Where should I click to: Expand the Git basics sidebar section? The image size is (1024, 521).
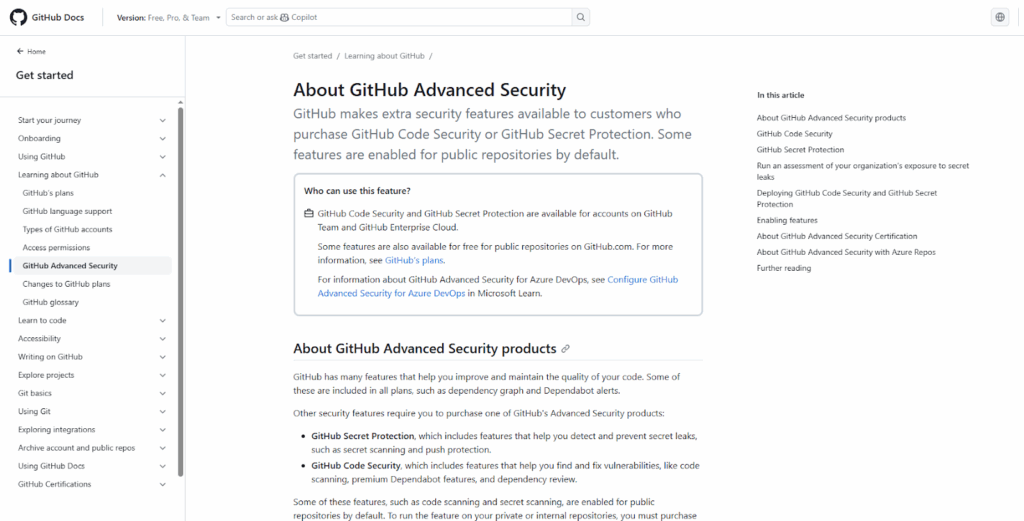coord(162,393)
